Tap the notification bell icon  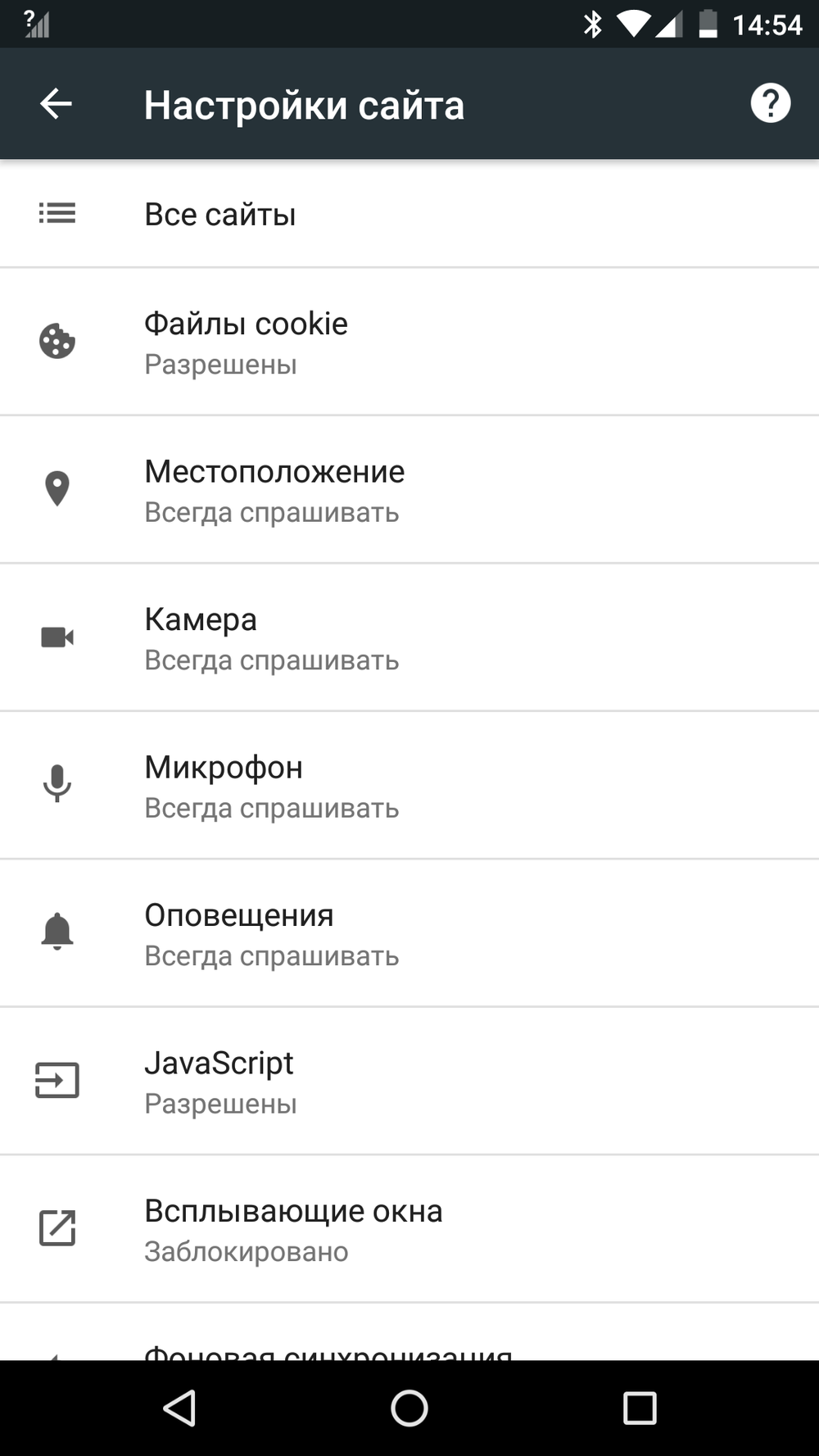(57, 932)
